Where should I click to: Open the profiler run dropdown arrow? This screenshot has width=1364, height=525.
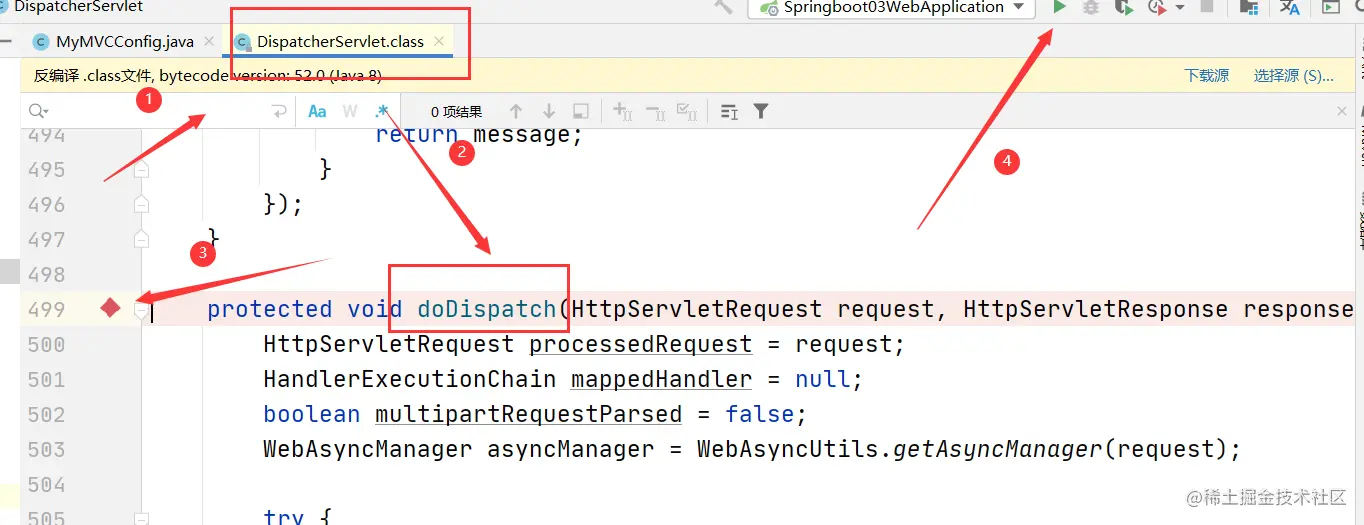pyautogui.click(x=1179, y=7)
